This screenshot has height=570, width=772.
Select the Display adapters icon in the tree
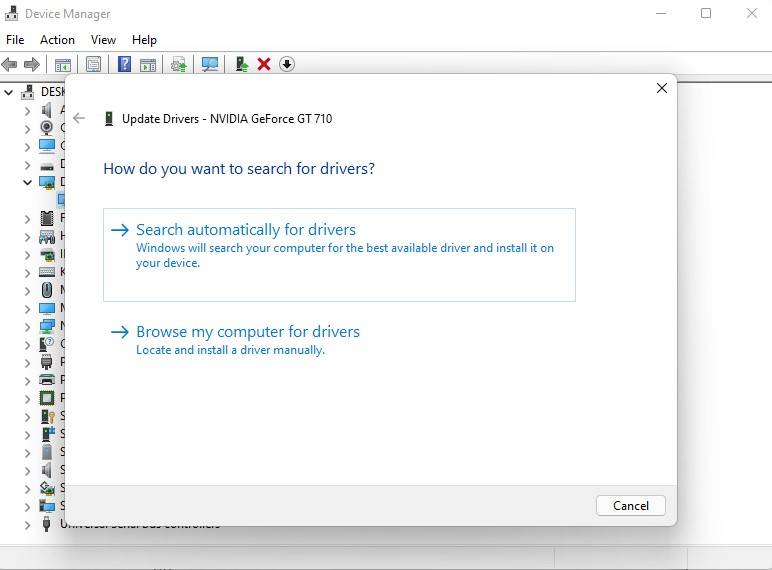coord(47,182)
